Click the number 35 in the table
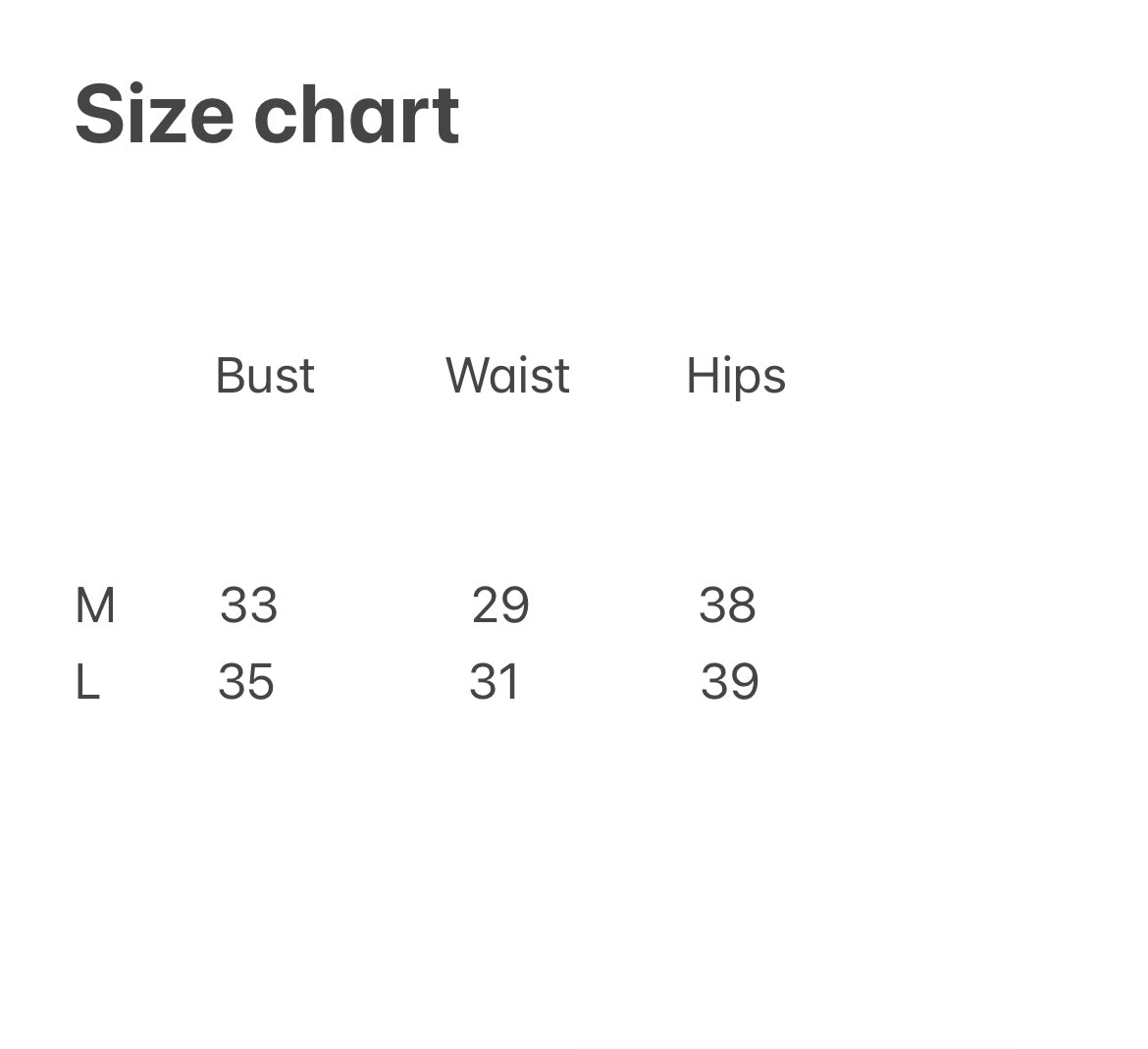This screenshot has width=1148, height=1049. click(x=246, y=682)
